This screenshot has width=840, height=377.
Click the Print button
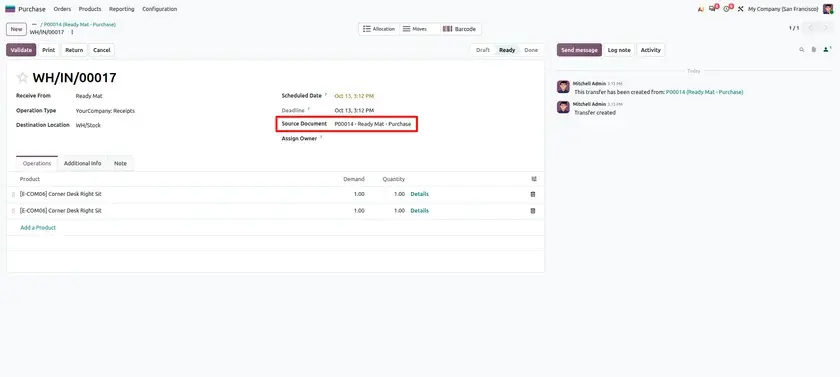pos(49,50)
